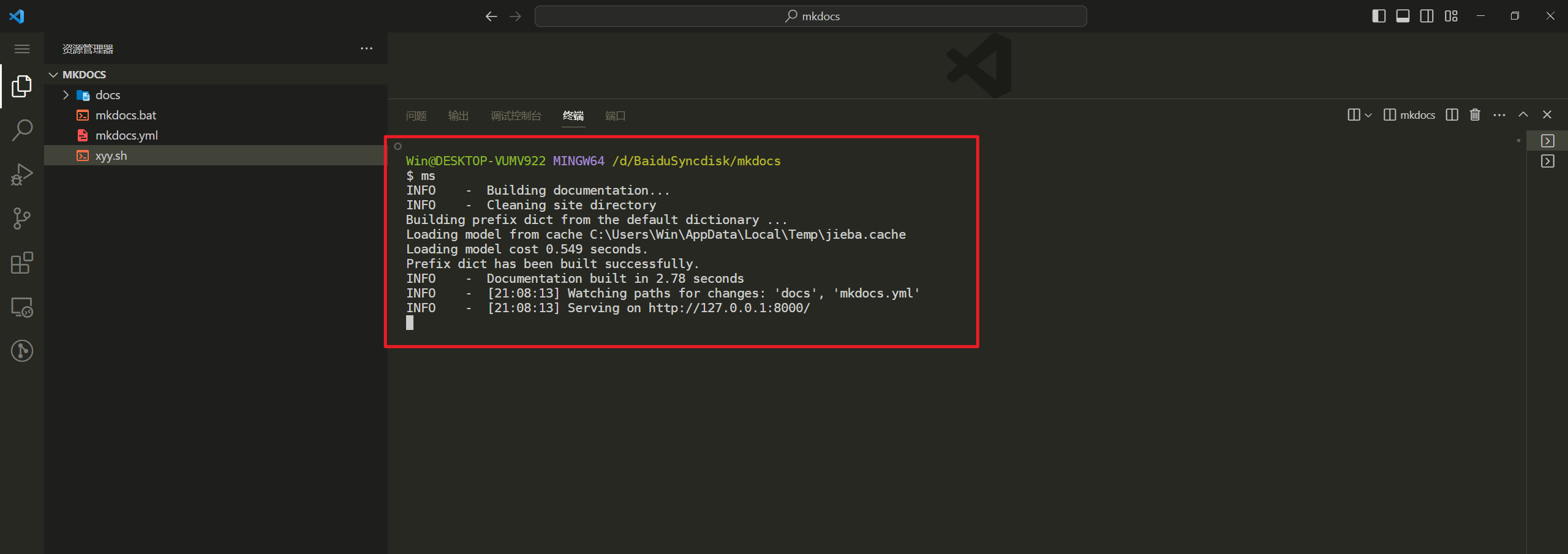Switch to the 输出 panel tab
The height and width of the screenshot is (554, 1568).
tap(458, 116)
